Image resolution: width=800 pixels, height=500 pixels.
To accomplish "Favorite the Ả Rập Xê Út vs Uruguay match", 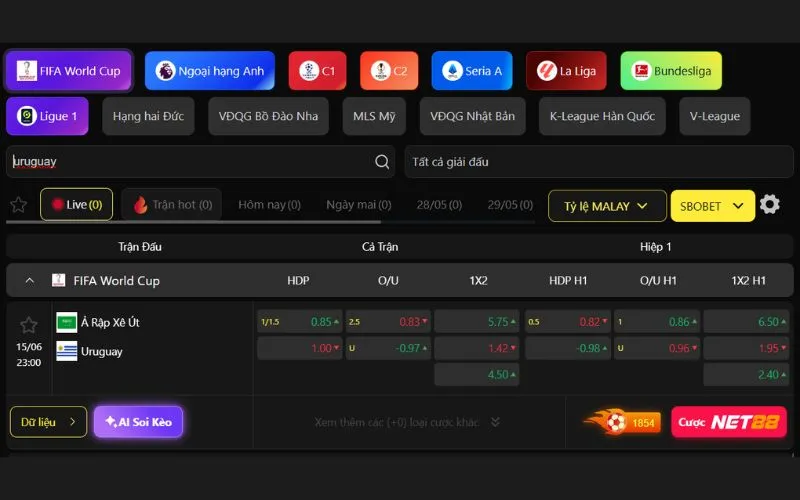I will click(29, 325).
